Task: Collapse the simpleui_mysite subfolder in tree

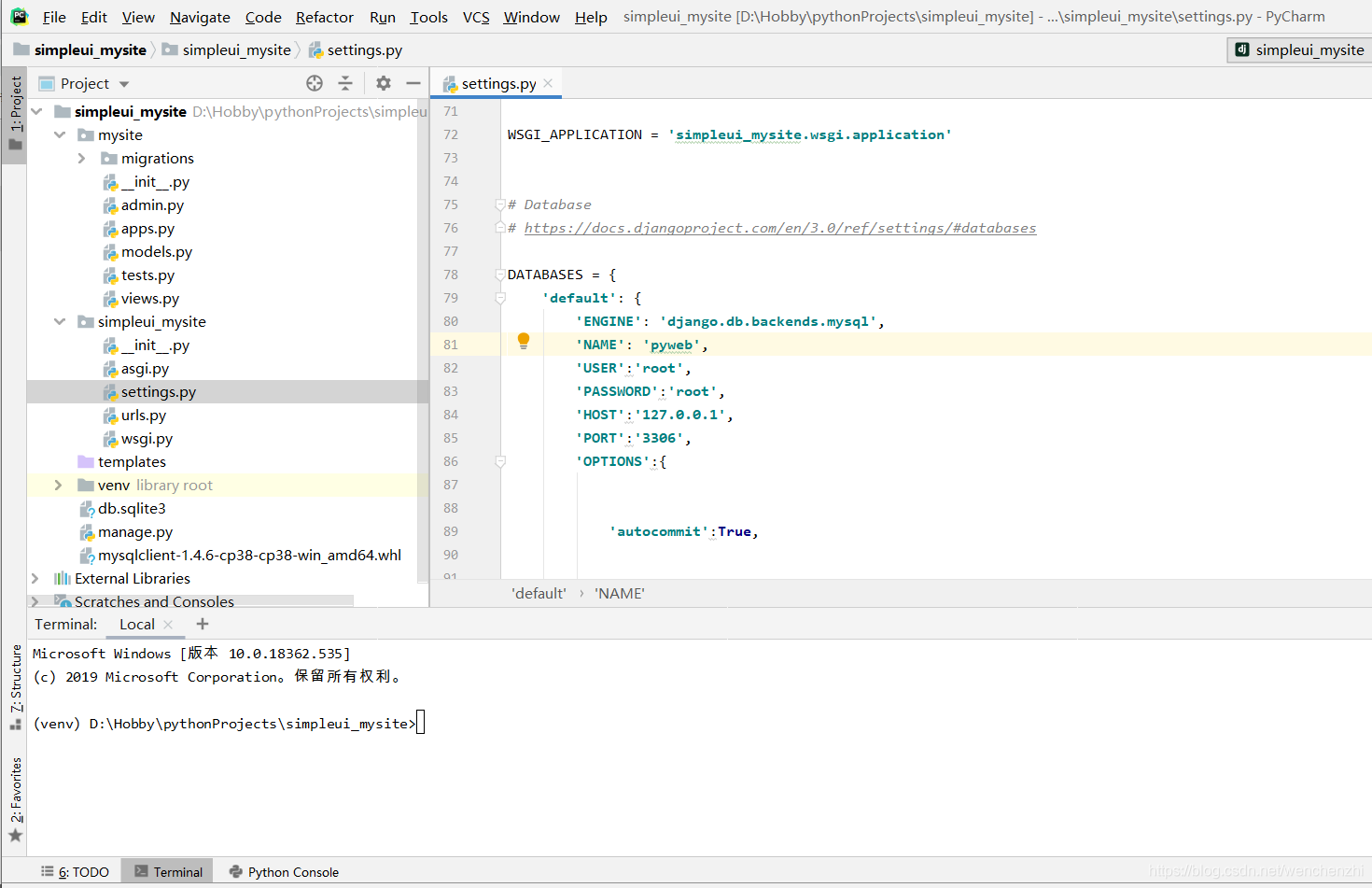Action: pos(60,321)
